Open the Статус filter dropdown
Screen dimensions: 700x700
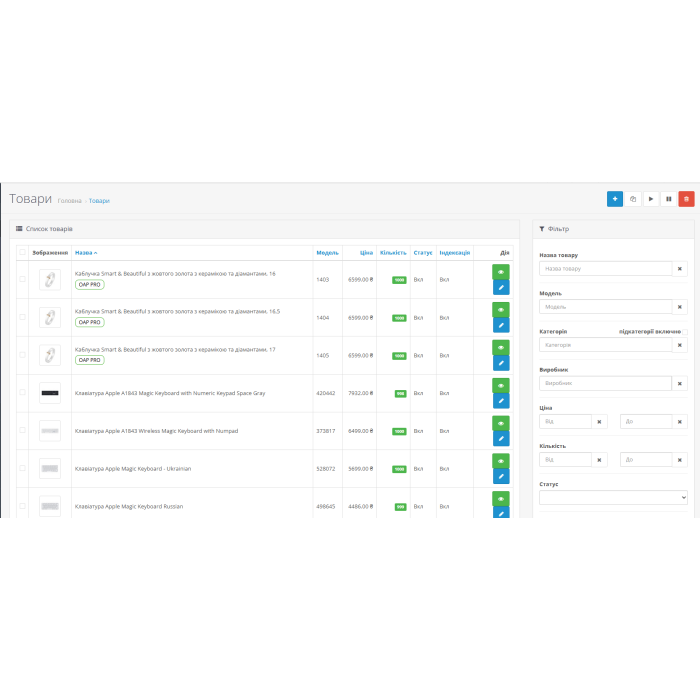(613, 497)
